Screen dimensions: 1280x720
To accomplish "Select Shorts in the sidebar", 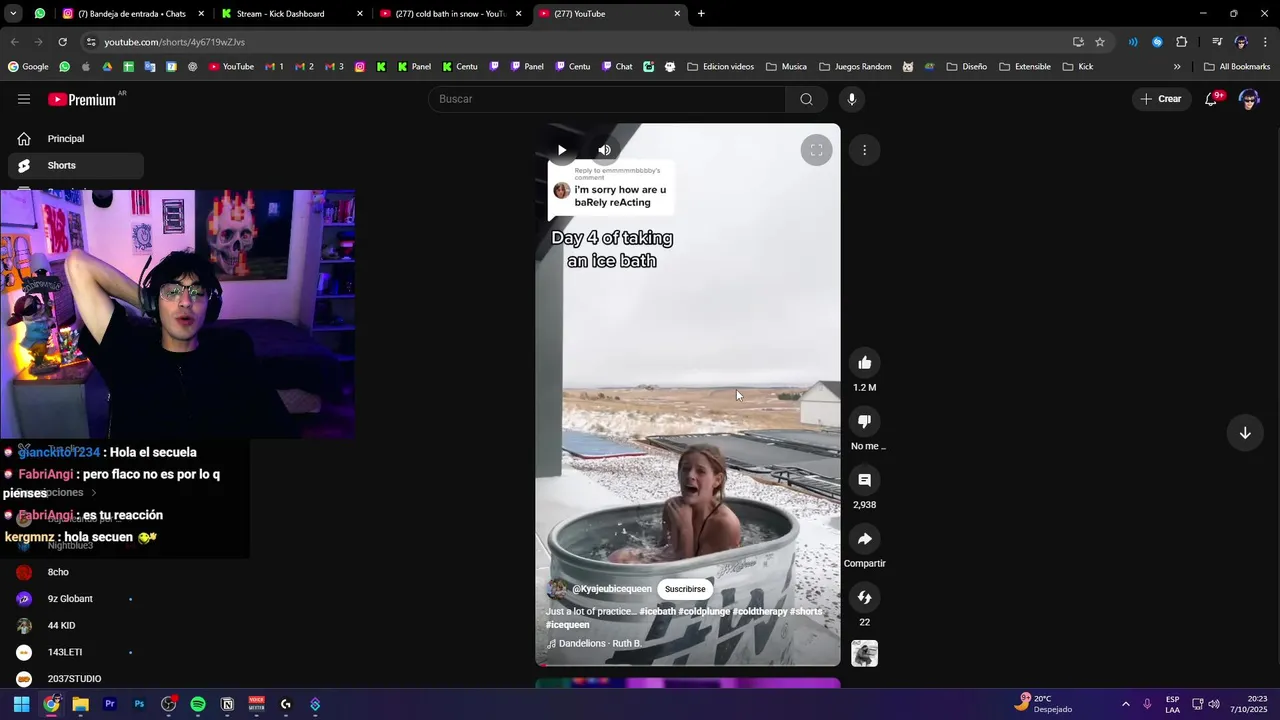I will [x=76, y=166].
